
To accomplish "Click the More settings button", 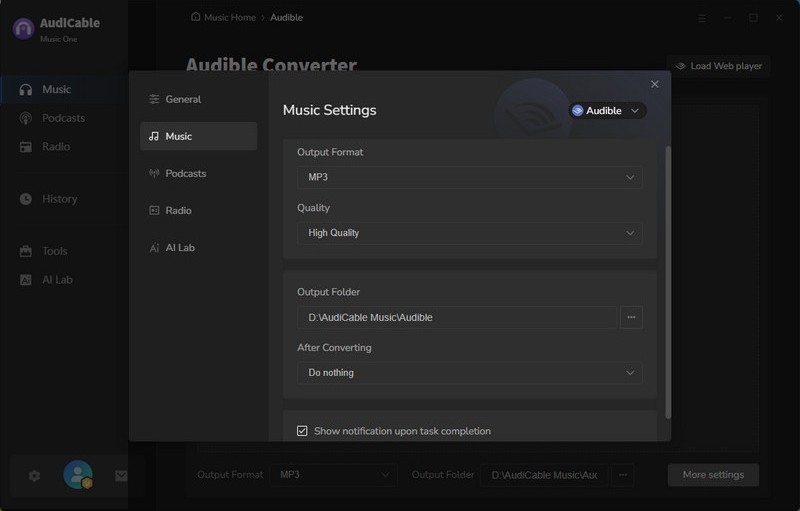I will [x=713, y=475].
